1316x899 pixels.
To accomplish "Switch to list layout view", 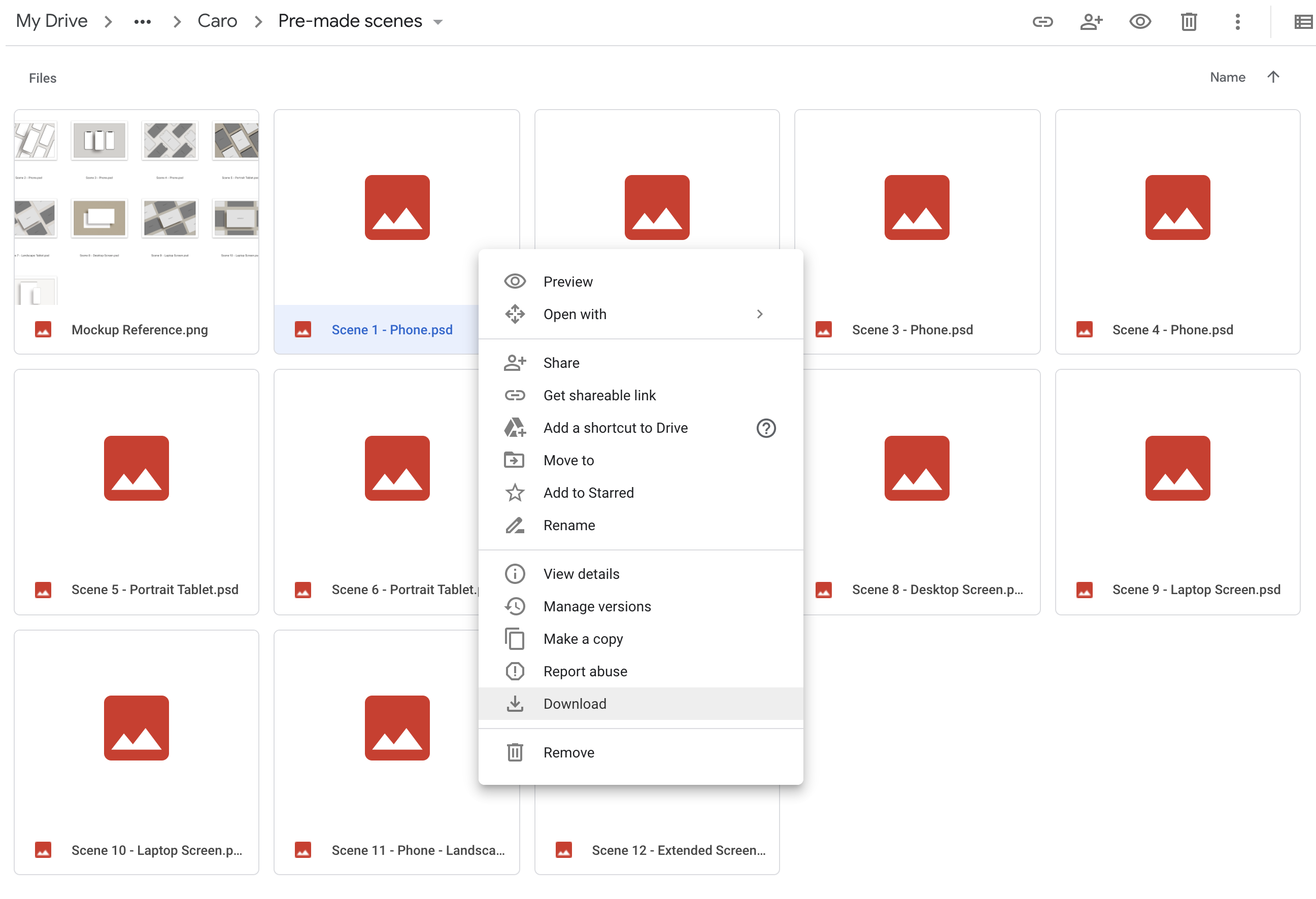I will [x=1302, y=21].
